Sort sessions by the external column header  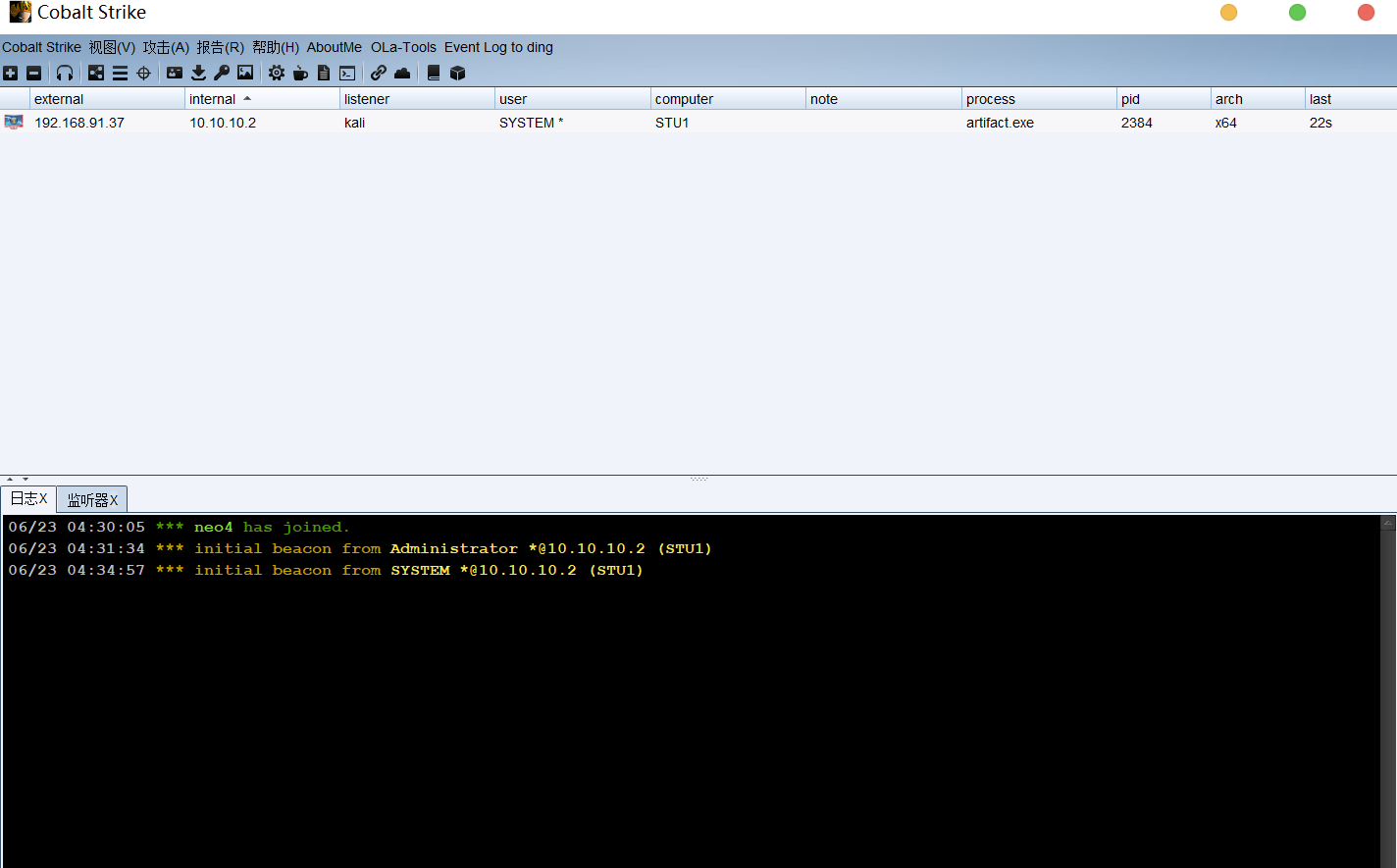[107, 99]
